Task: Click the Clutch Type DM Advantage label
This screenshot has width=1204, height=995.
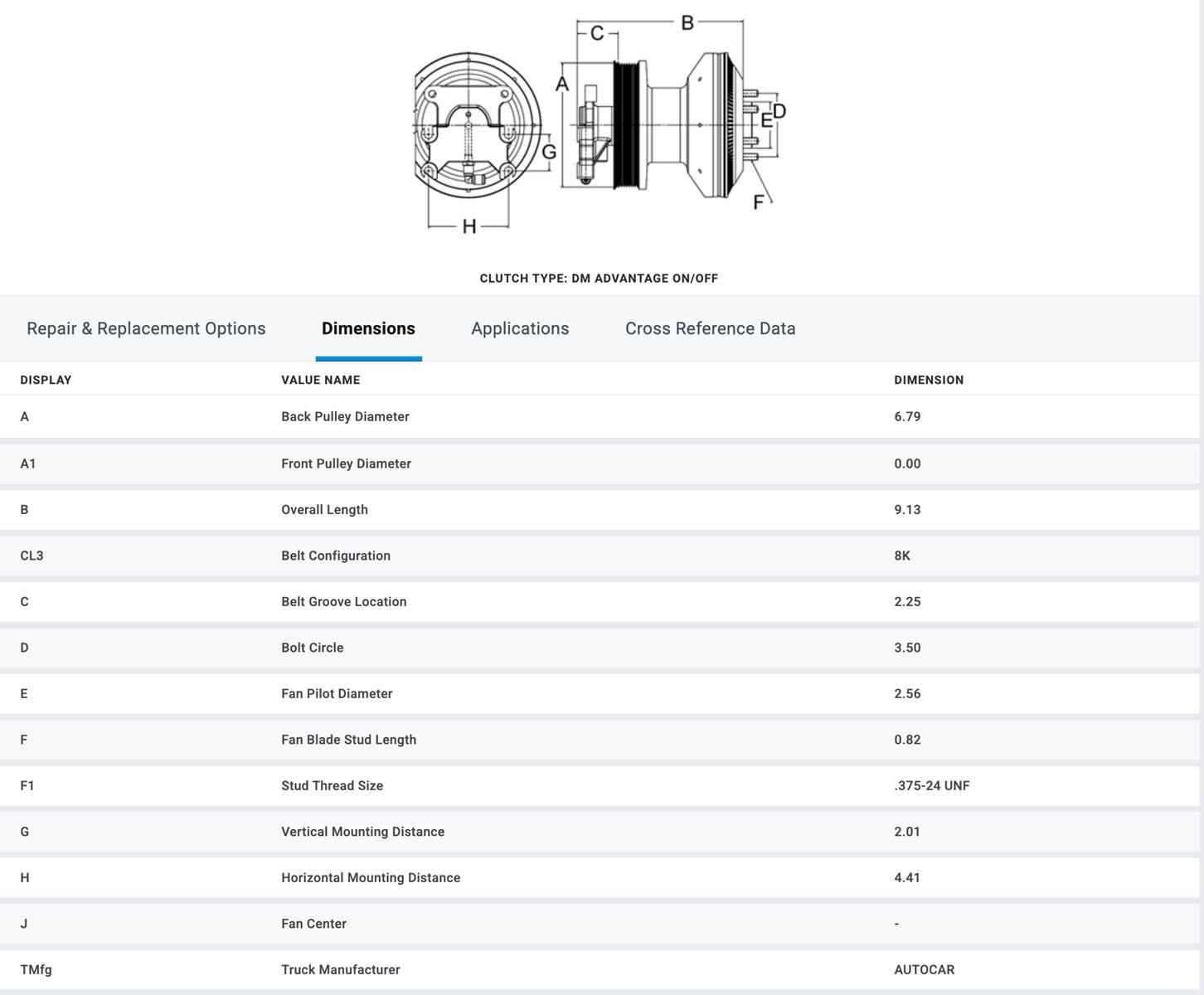Action: [599, 279]
